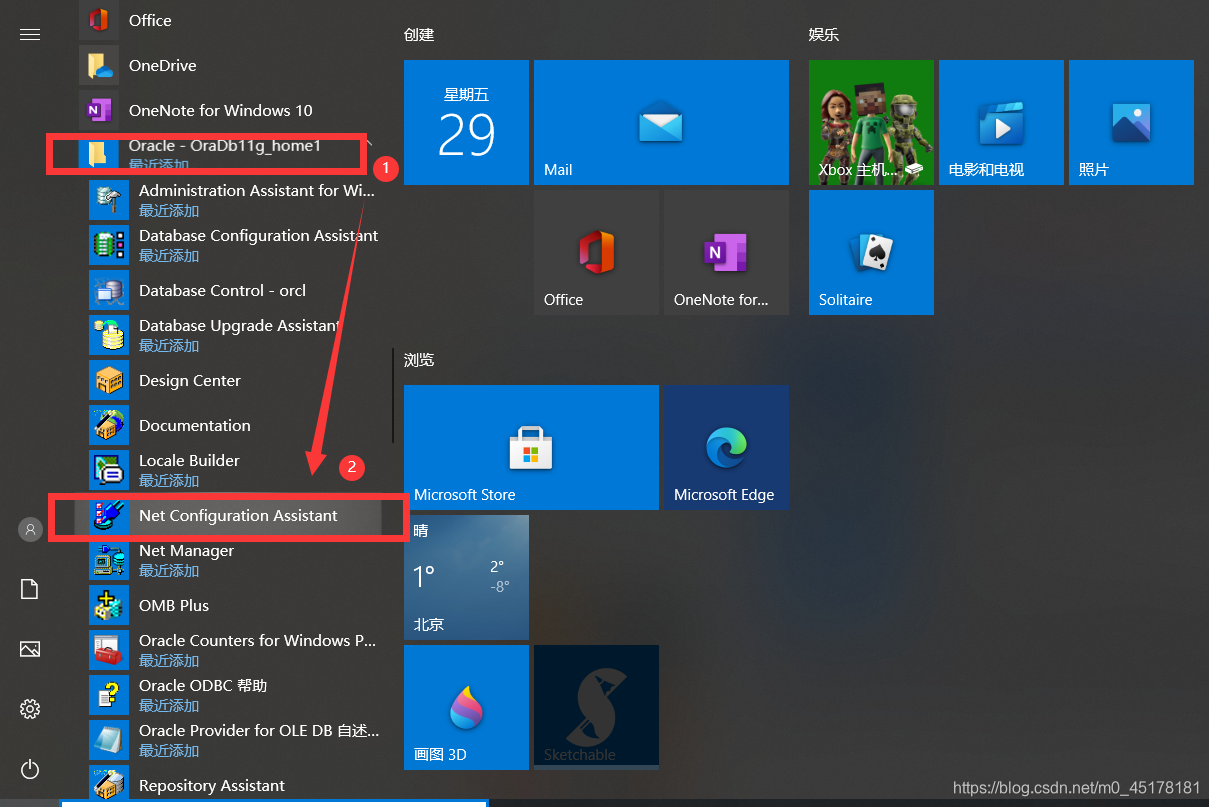Click the 浏览 group header
1209x807 pixels.
(x=419, y=359)
